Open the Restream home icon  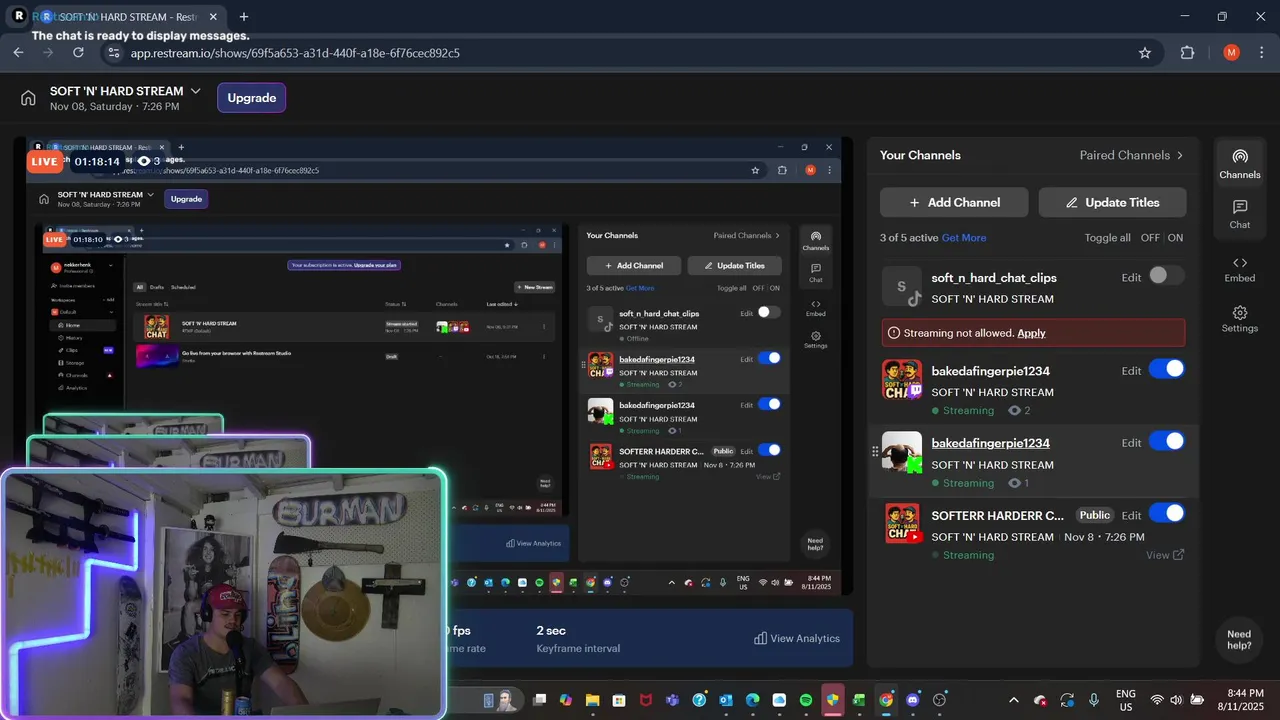point(28,98)
